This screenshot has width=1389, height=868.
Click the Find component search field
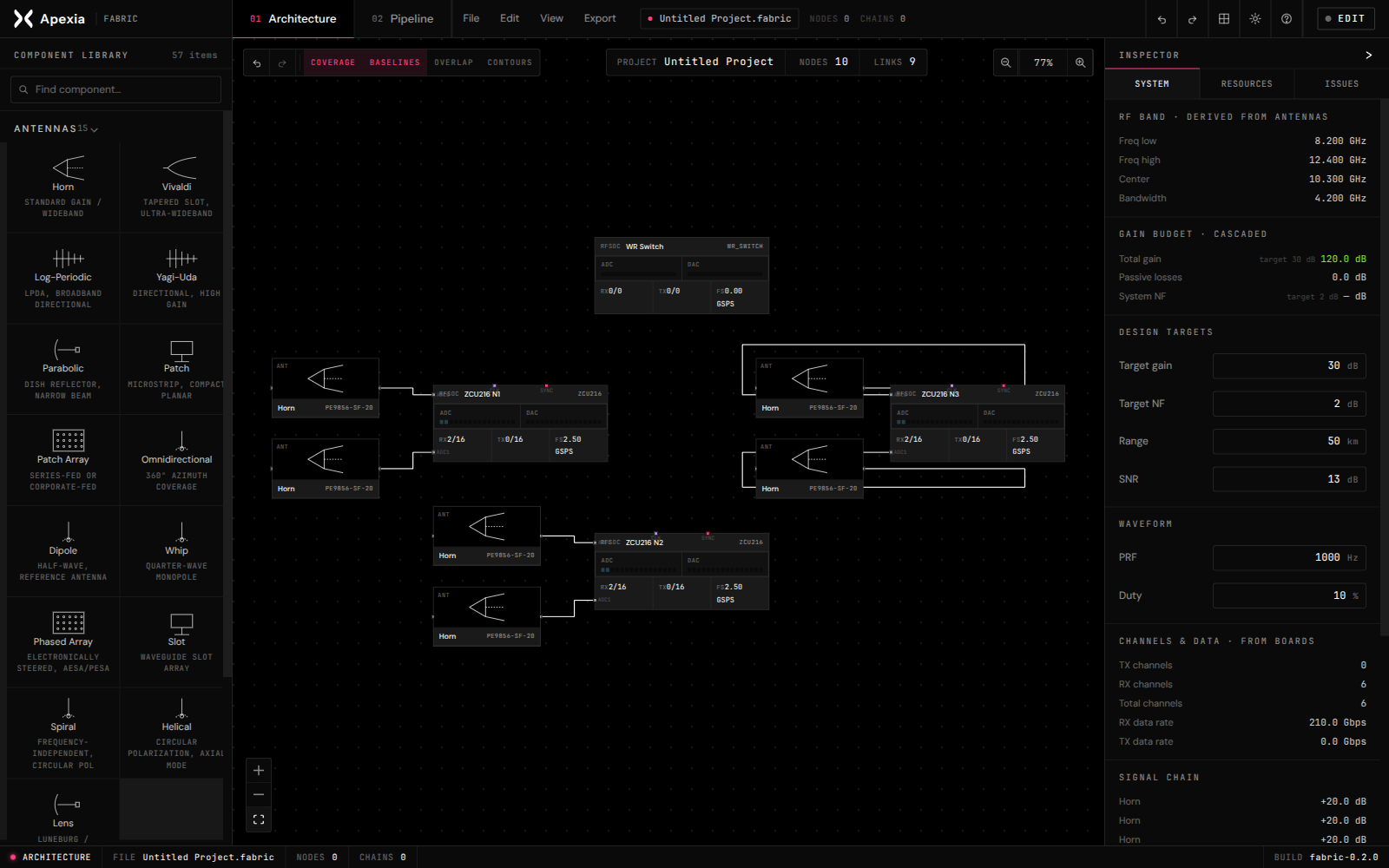click(115, 89)
